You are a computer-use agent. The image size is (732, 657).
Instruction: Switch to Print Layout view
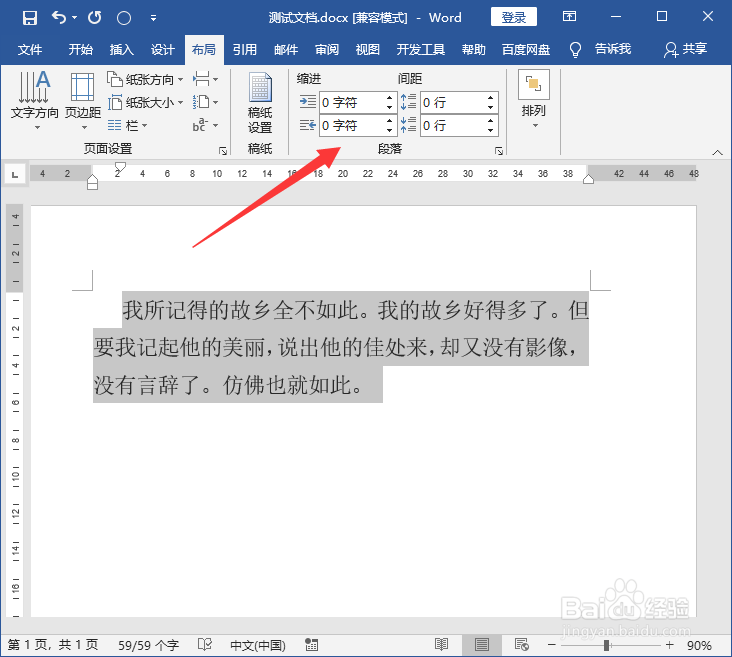(x=482, y=645)
